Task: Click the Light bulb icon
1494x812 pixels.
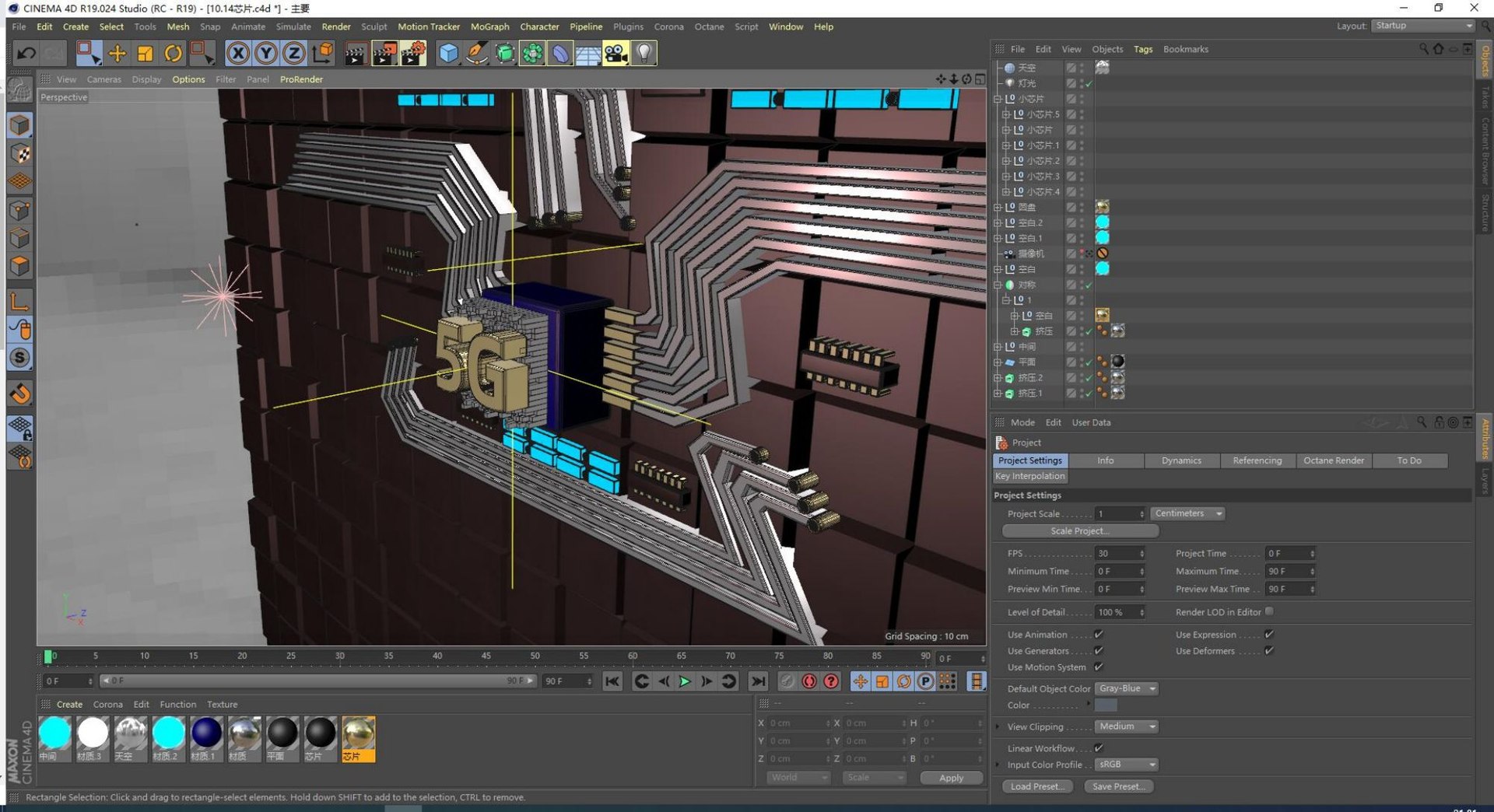Action: point(644,53)
